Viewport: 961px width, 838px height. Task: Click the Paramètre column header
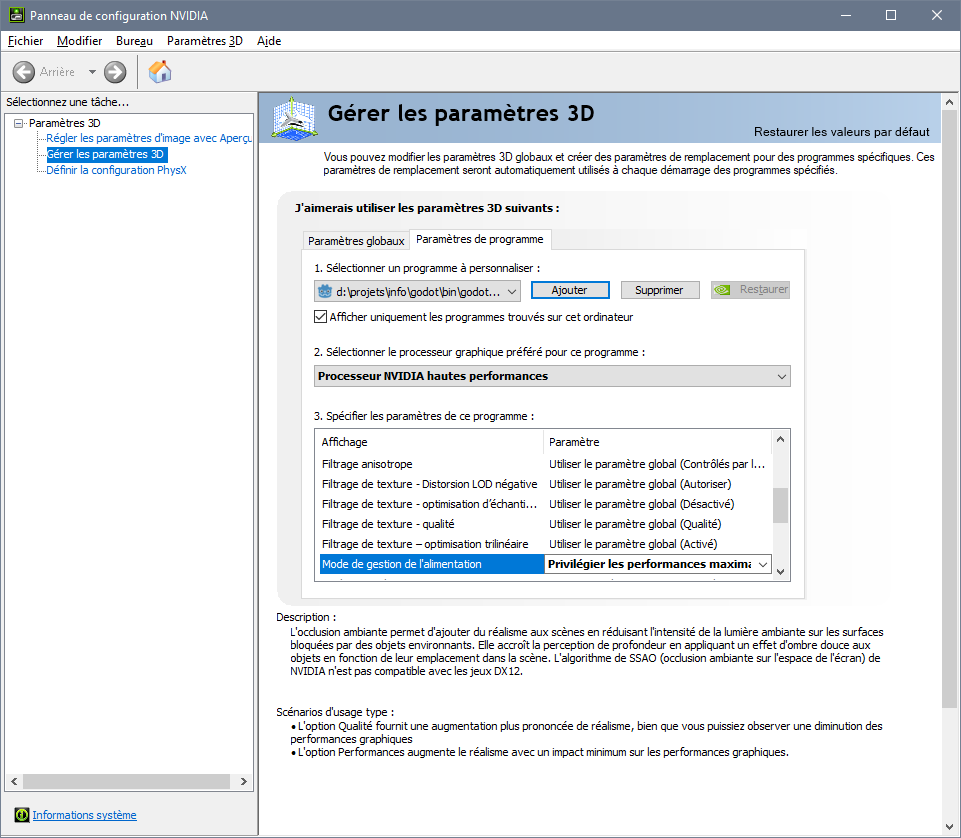click(657, 442)
